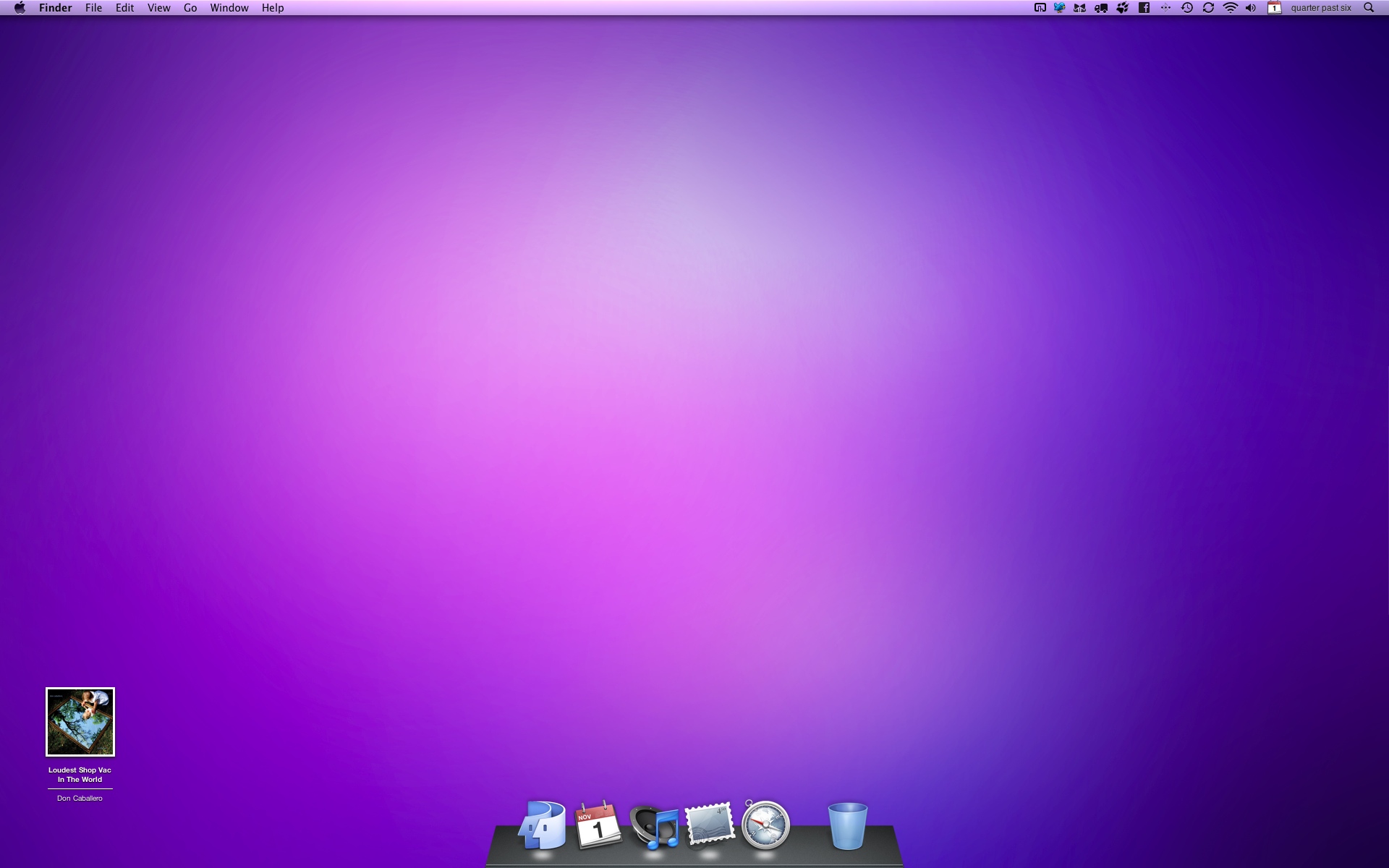1389x868 pixels.
Task: Open Mail stamp icon in dock
Action: pyautogui.click(x=710, y=823)
